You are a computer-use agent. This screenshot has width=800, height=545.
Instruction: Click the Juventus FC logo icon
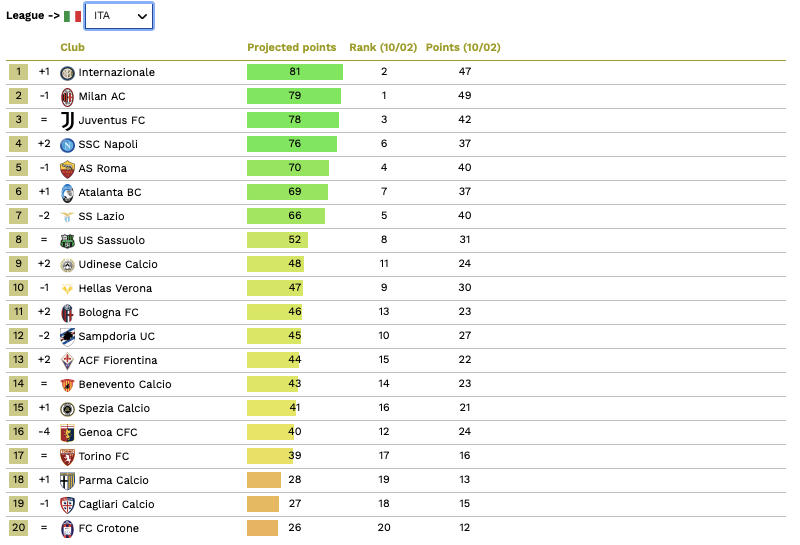click(67, 120)
